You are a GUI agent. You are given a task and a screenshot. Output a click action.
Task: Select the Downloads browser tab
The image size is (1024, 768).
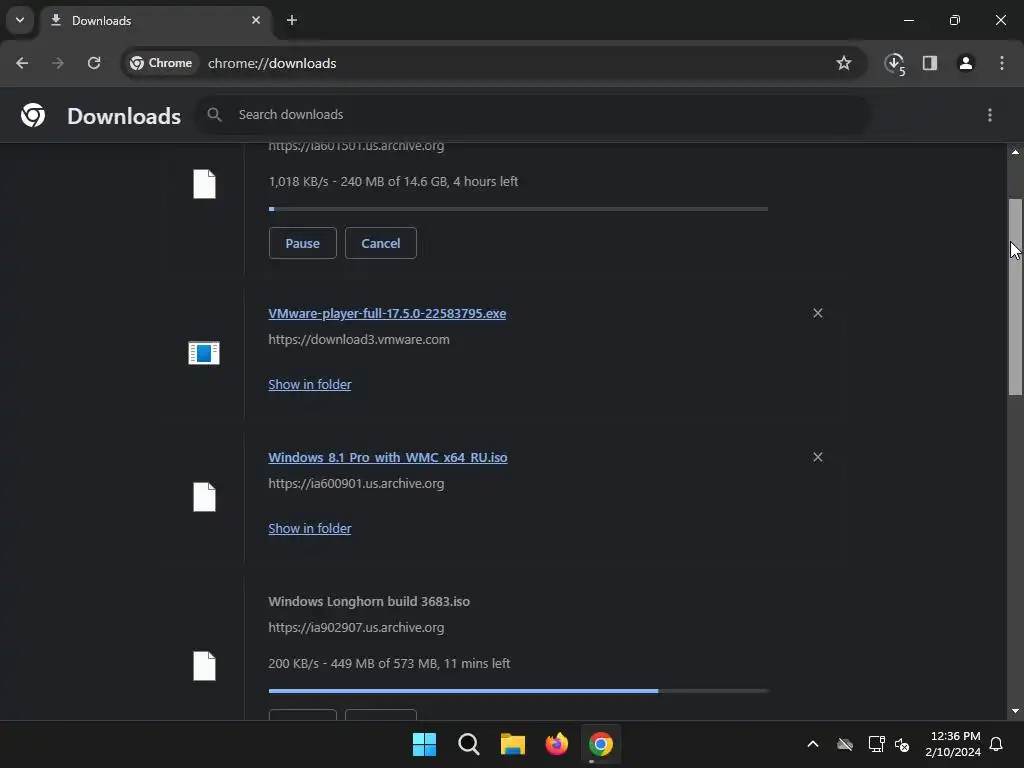point(156,20)
